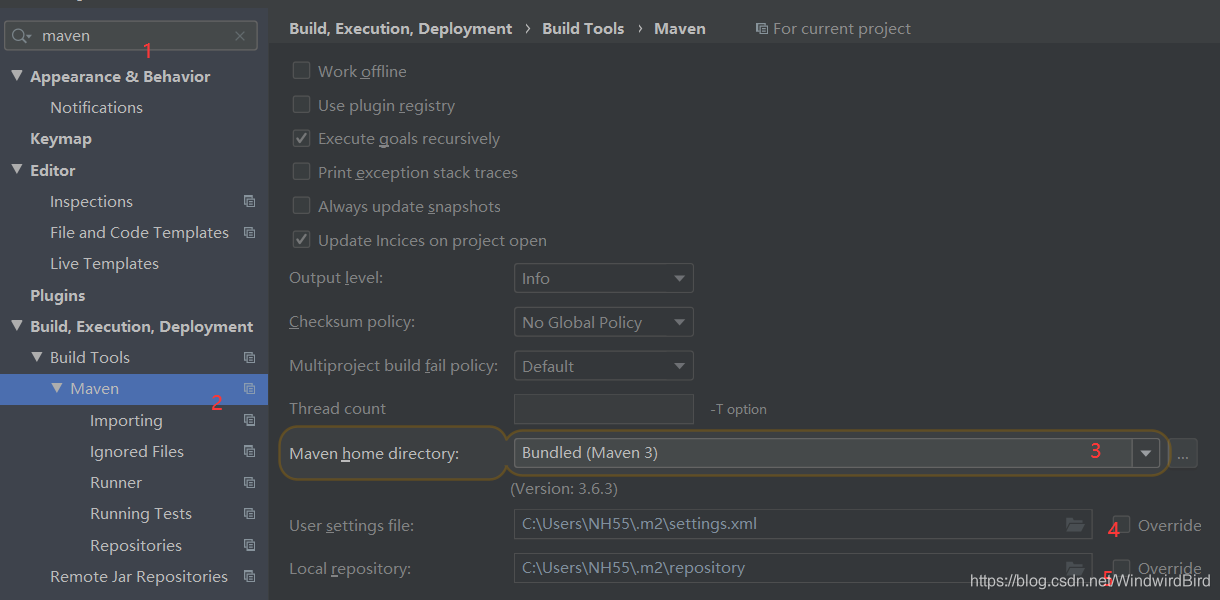This screenshot has height=600, width=1220.
Task: Click project-level icon beside File and Code Templates
Action: point(250,232)
